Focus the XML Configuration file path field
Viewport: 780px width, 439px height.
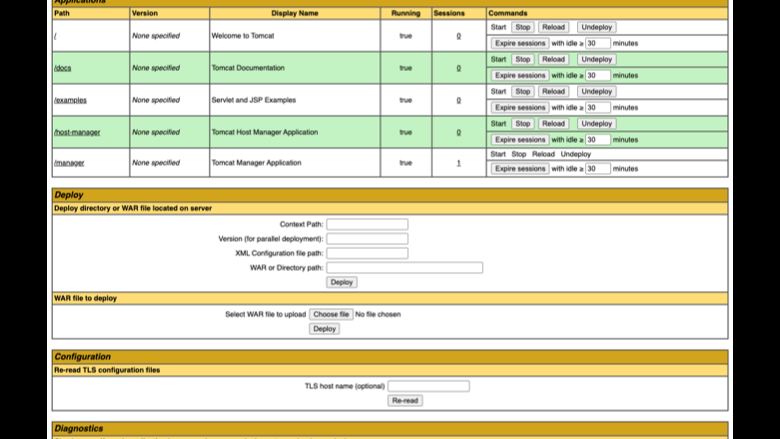tap(367, 253)
